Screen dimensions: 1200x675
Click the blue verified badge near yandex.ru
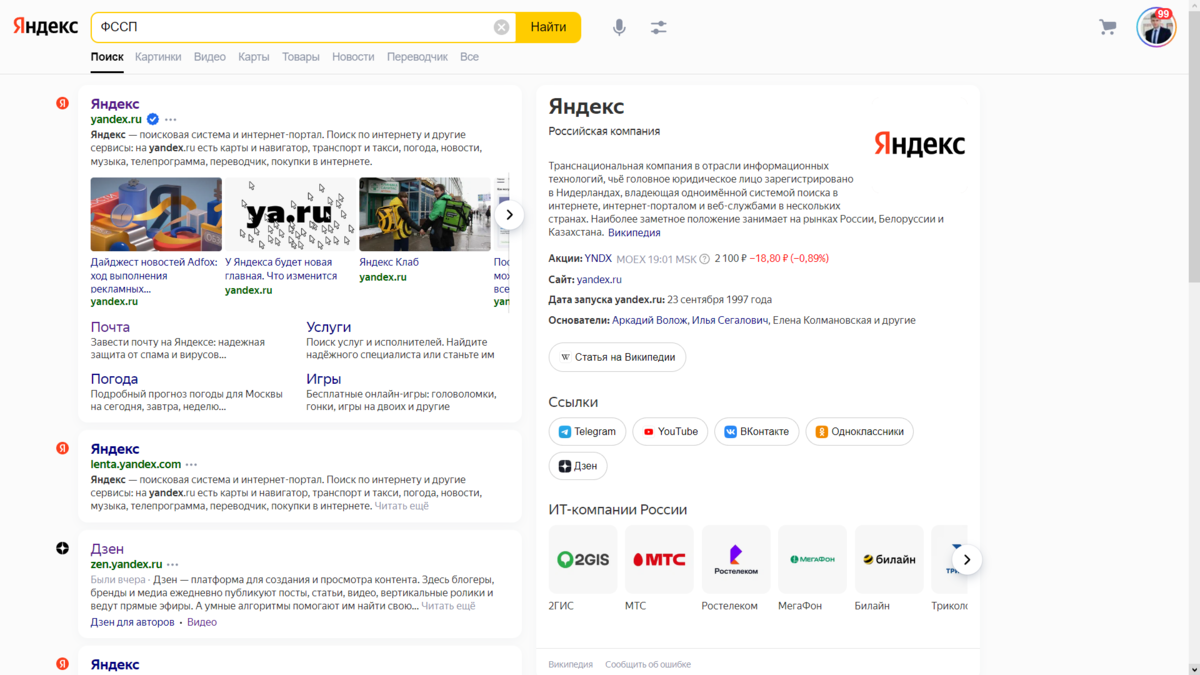pyautogui.click(x=153, y=119)
